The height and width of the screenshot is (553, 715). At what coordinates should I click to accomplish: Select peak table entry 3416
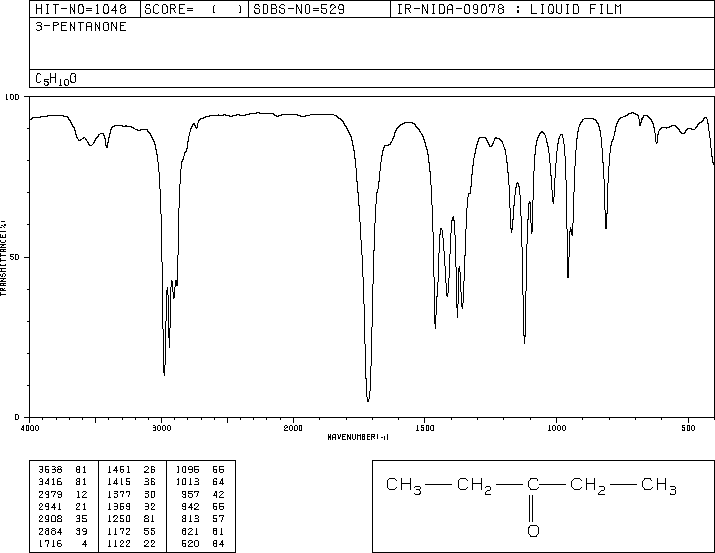50,482
